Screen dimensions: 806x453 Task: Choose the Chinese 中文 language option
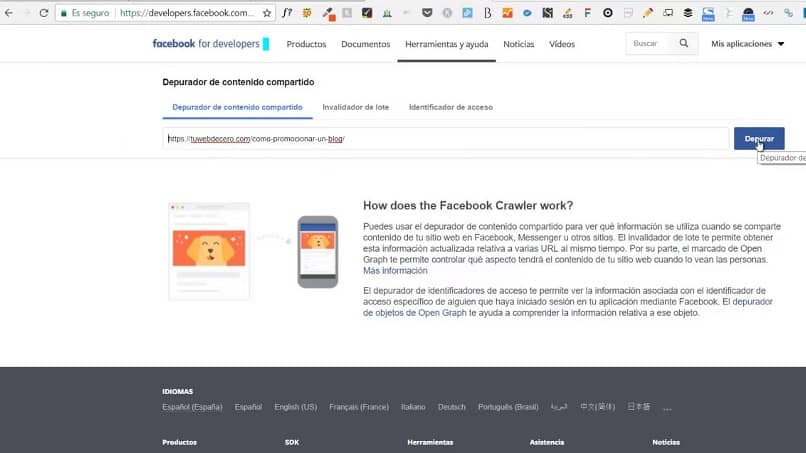coord(597,407)
